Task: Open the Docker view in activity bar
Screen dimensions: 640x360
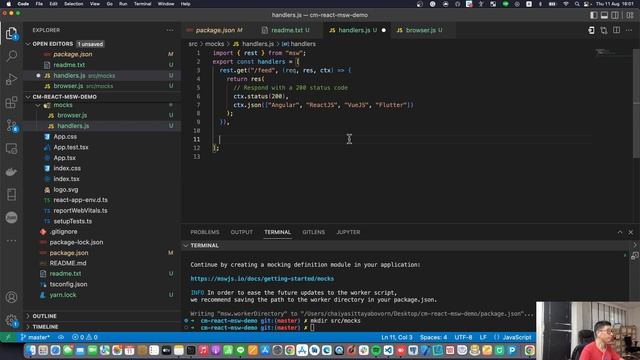Action: [x=11, y=172]
